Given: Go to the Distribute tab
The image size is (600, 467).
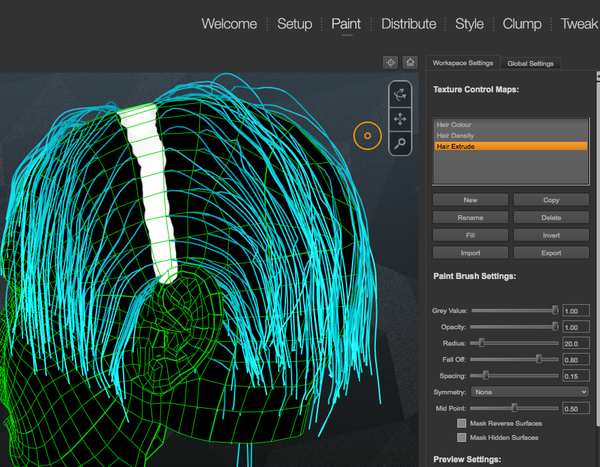Looking at the screenshot, I should click(x=409, y=24).
